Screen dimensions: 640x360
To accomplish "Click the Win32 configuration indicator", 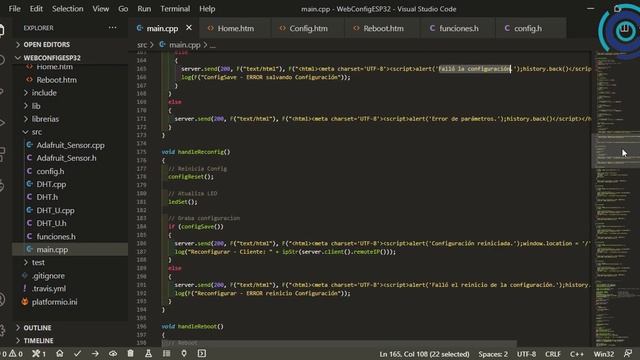I will coord(603,354).
